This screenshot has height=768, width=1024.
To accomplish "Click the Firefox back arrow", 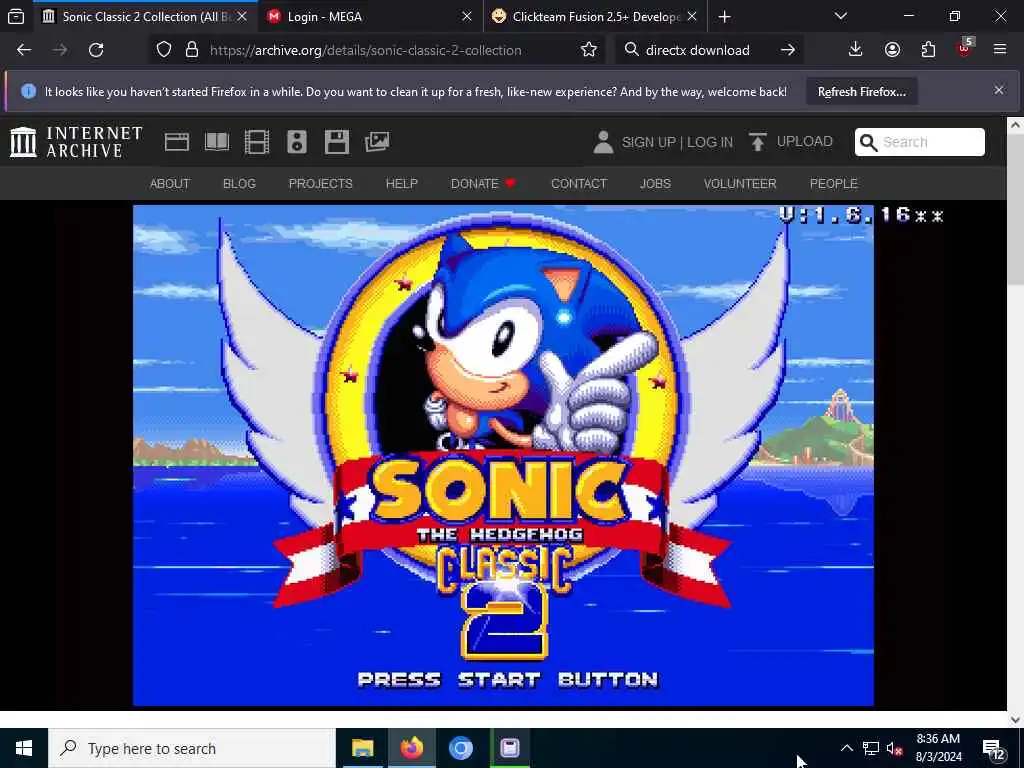I will (24, 50).
